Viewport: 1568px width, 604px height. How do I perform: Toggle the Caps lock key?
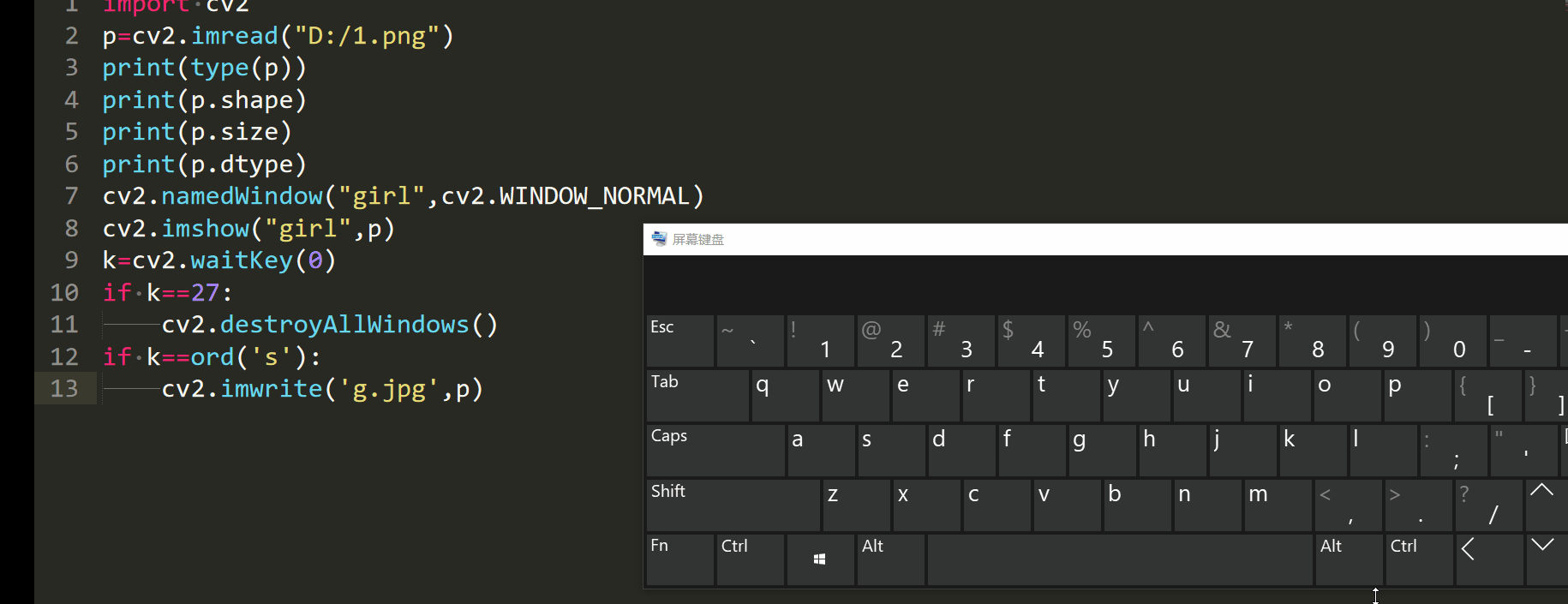pos(715,451)
